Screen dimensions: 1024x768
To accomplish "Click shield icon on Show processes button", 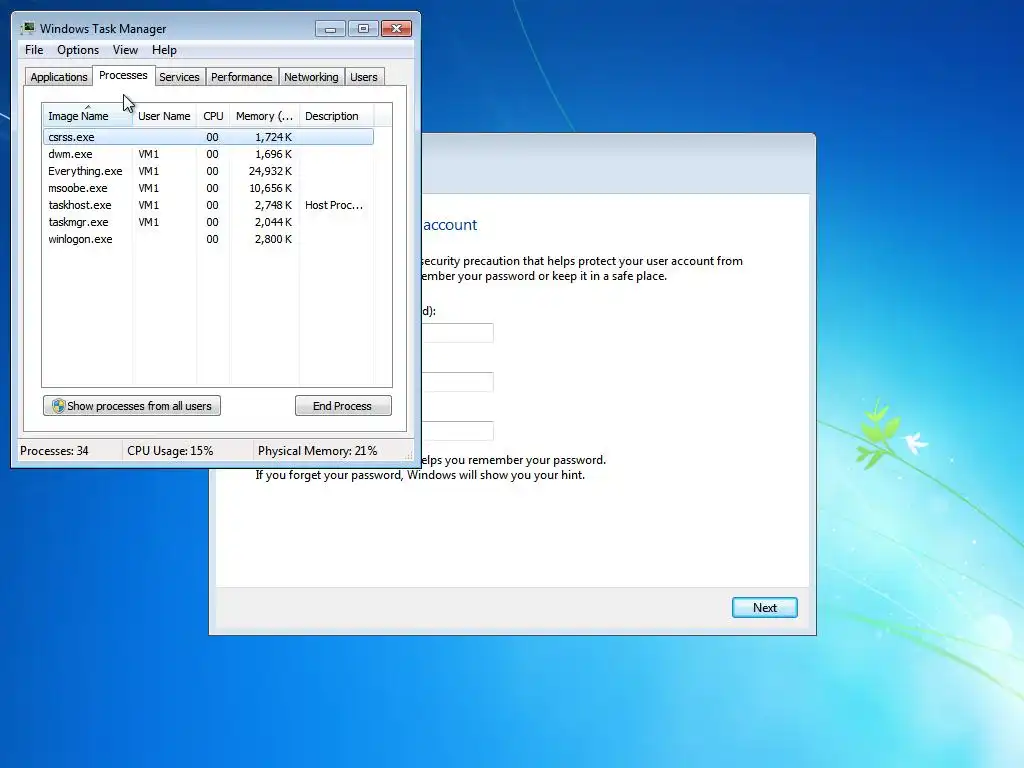I will 58,406.
